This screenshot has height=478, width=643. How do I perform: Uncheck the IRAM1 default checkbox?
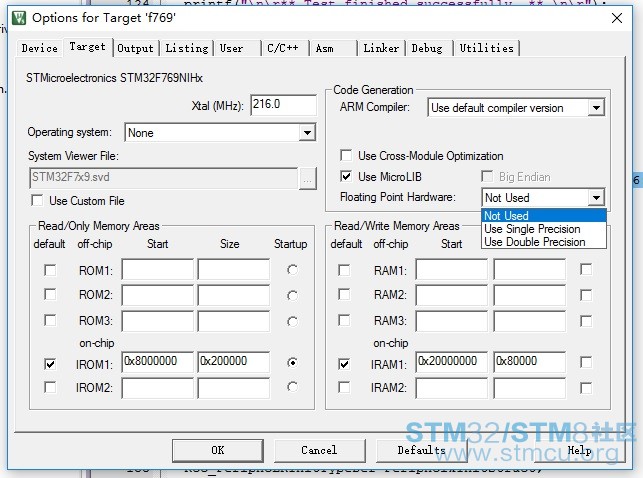pos(344,364)
